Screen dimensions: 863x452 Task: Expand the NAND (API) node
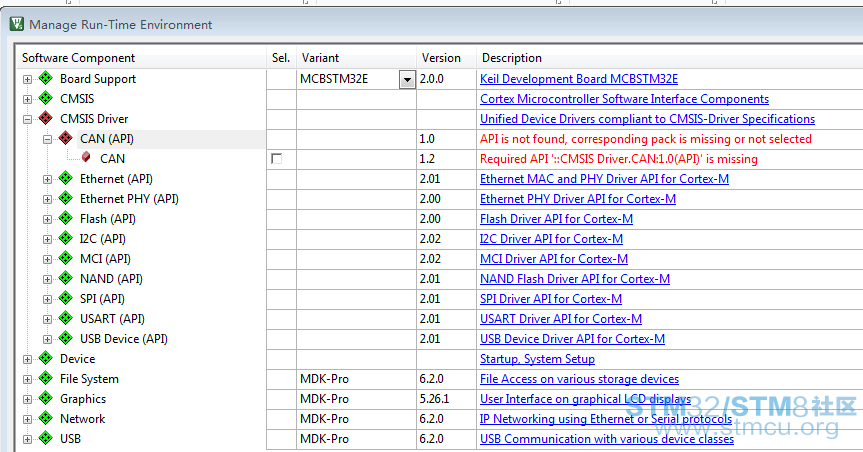pyautogui.click(x=47, y=279)
